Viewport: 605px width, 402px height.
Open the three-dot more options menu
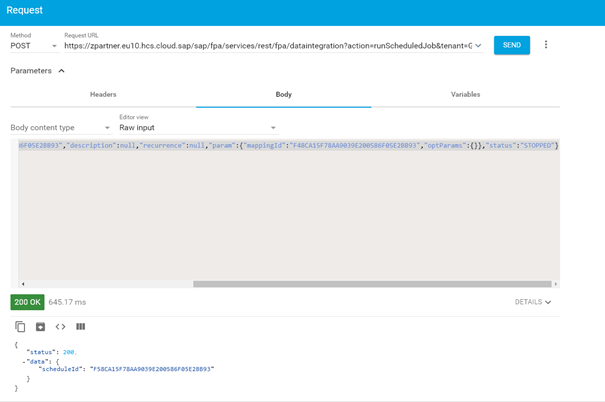pos(546,45)
